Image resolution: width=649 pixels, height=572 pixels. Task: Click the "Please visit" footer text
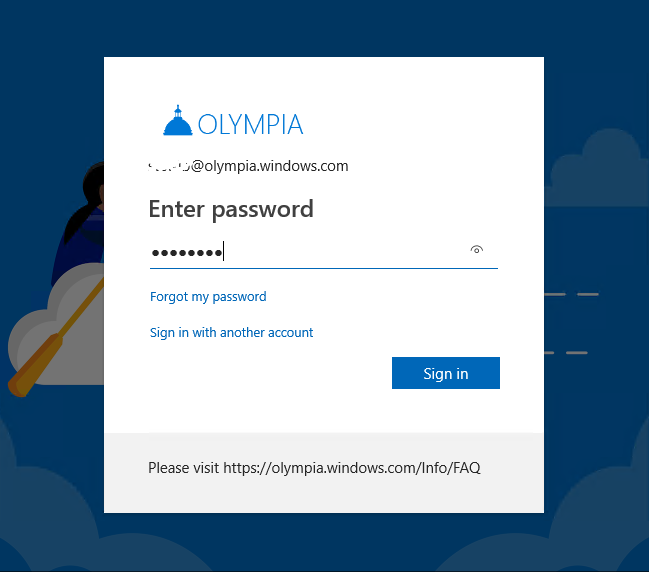point(183,467)
